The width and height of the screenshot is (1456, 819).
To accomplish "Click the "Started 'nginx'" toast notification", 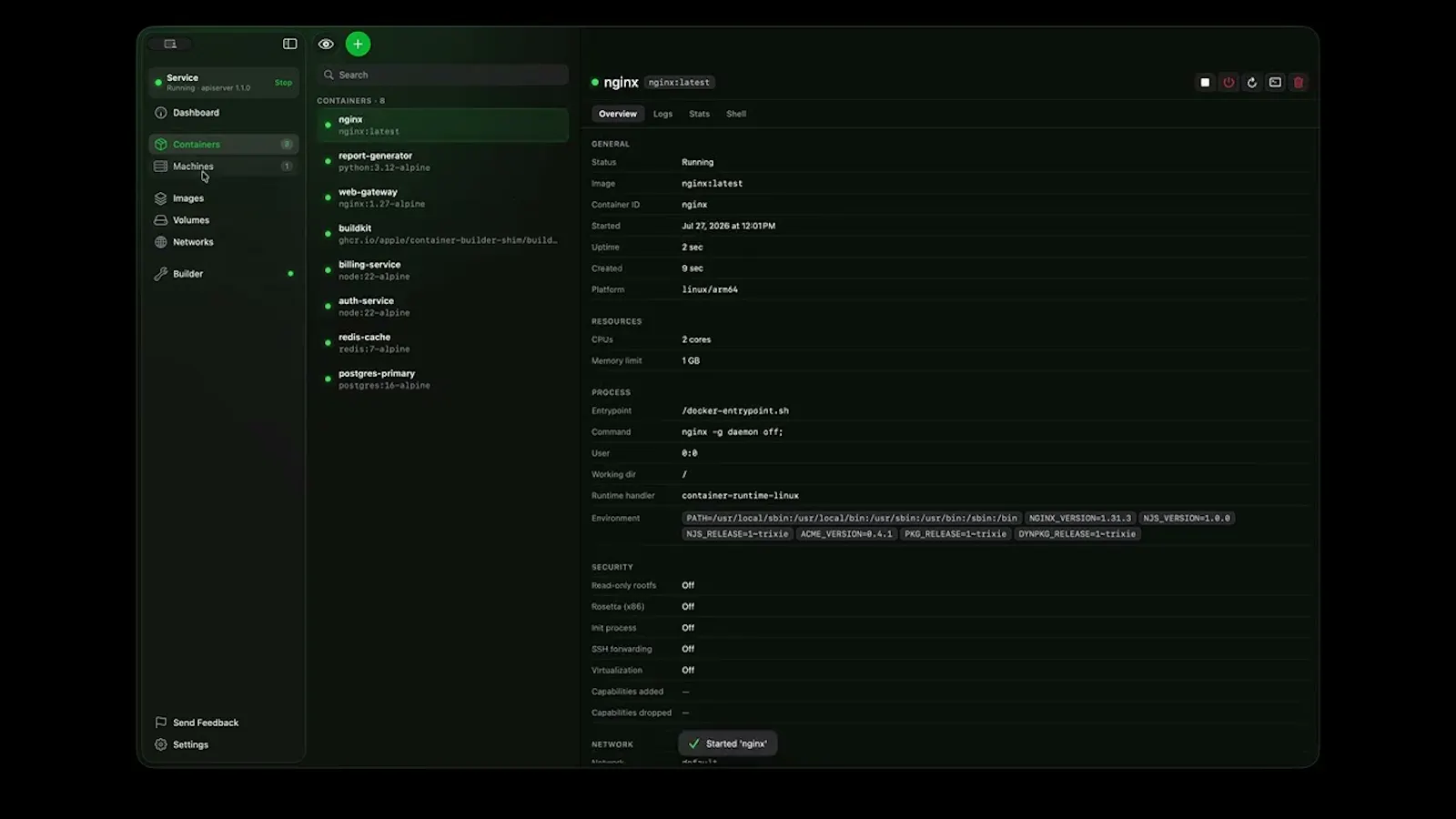I will pos(728,743).
